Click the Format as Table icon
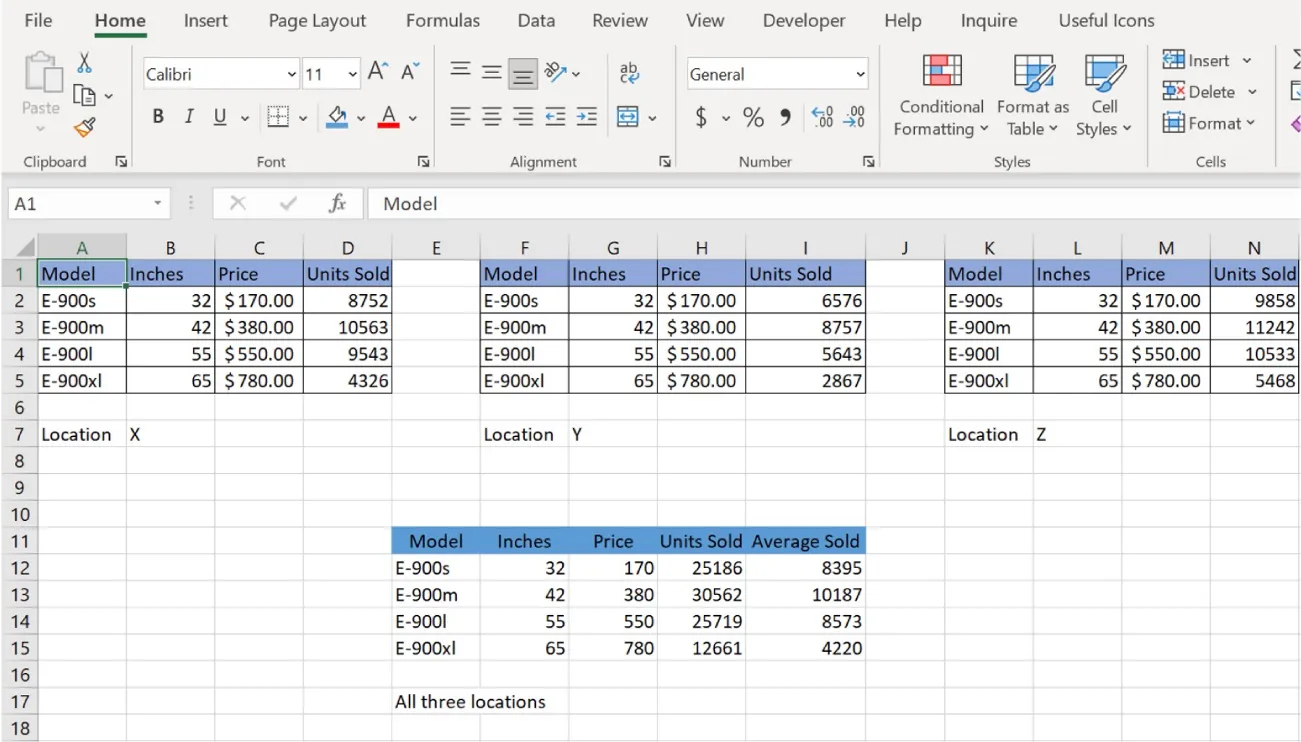 1032,95
